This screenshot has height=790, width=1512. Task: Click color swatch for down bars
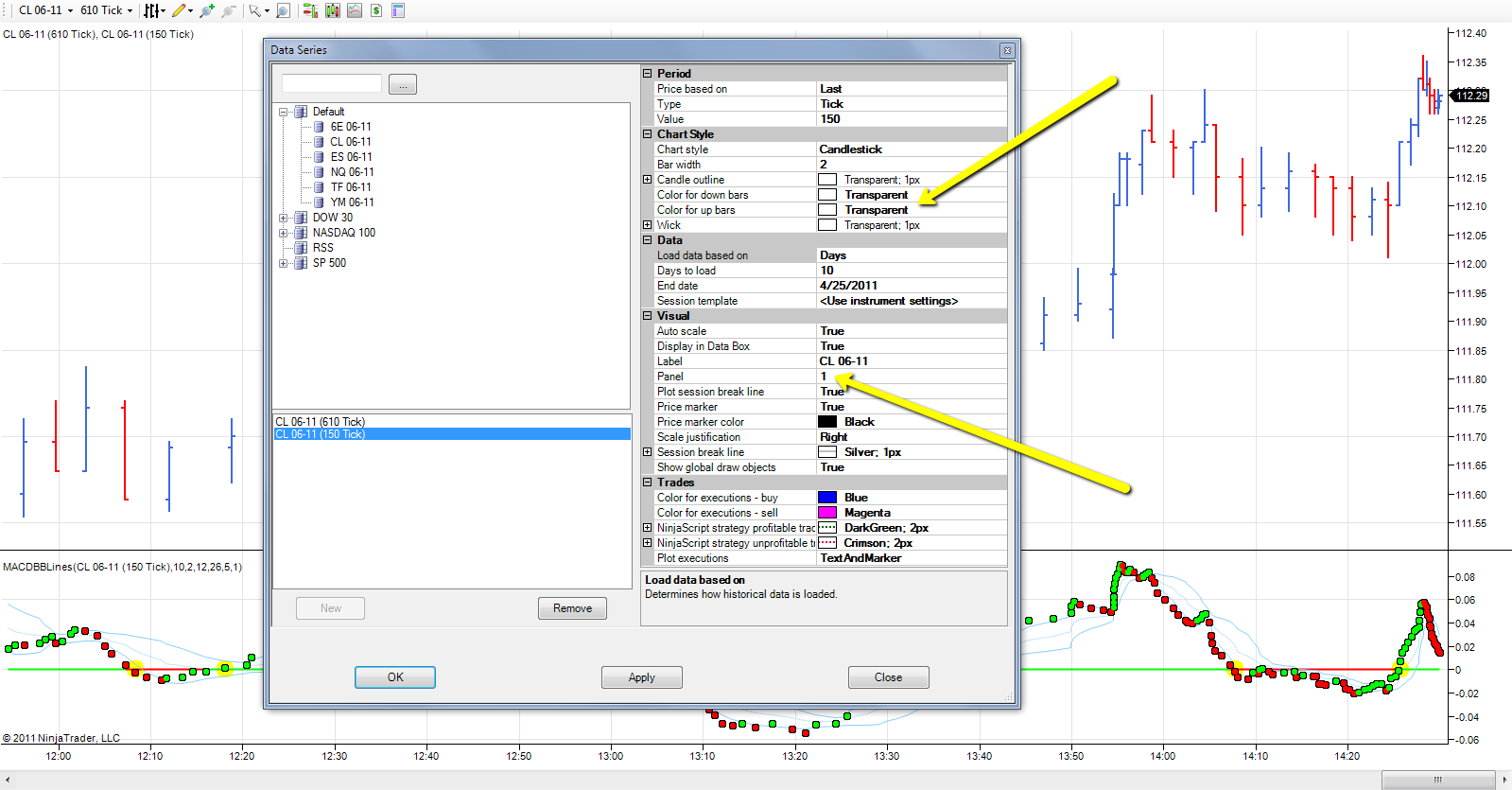[x=827, y=195]
